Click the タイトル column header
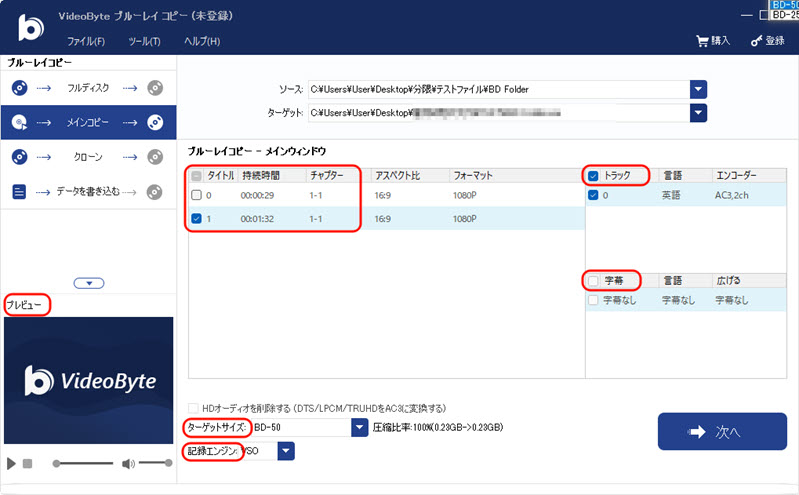 (220, 176)
